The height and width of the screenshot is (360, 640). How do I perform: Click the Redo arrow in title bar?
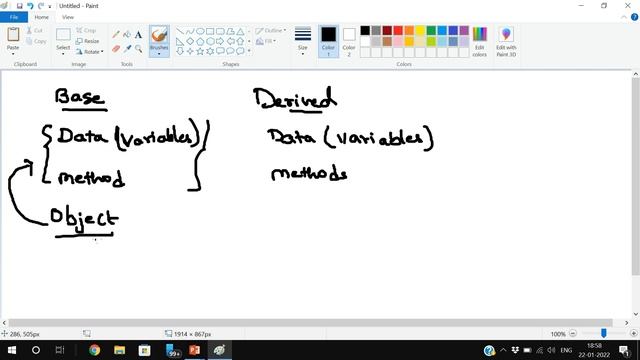[x=41, y=6]
